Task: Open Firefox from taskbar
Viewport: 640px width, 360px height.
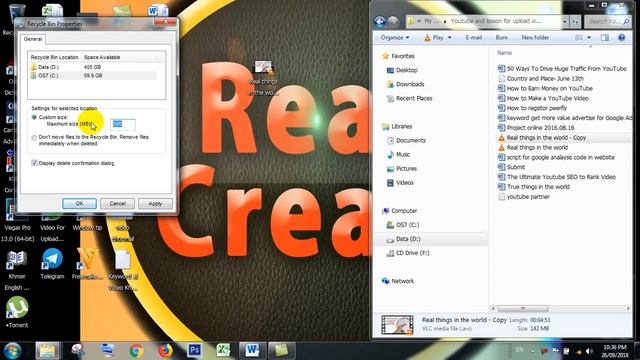Action: coord(165,351)
